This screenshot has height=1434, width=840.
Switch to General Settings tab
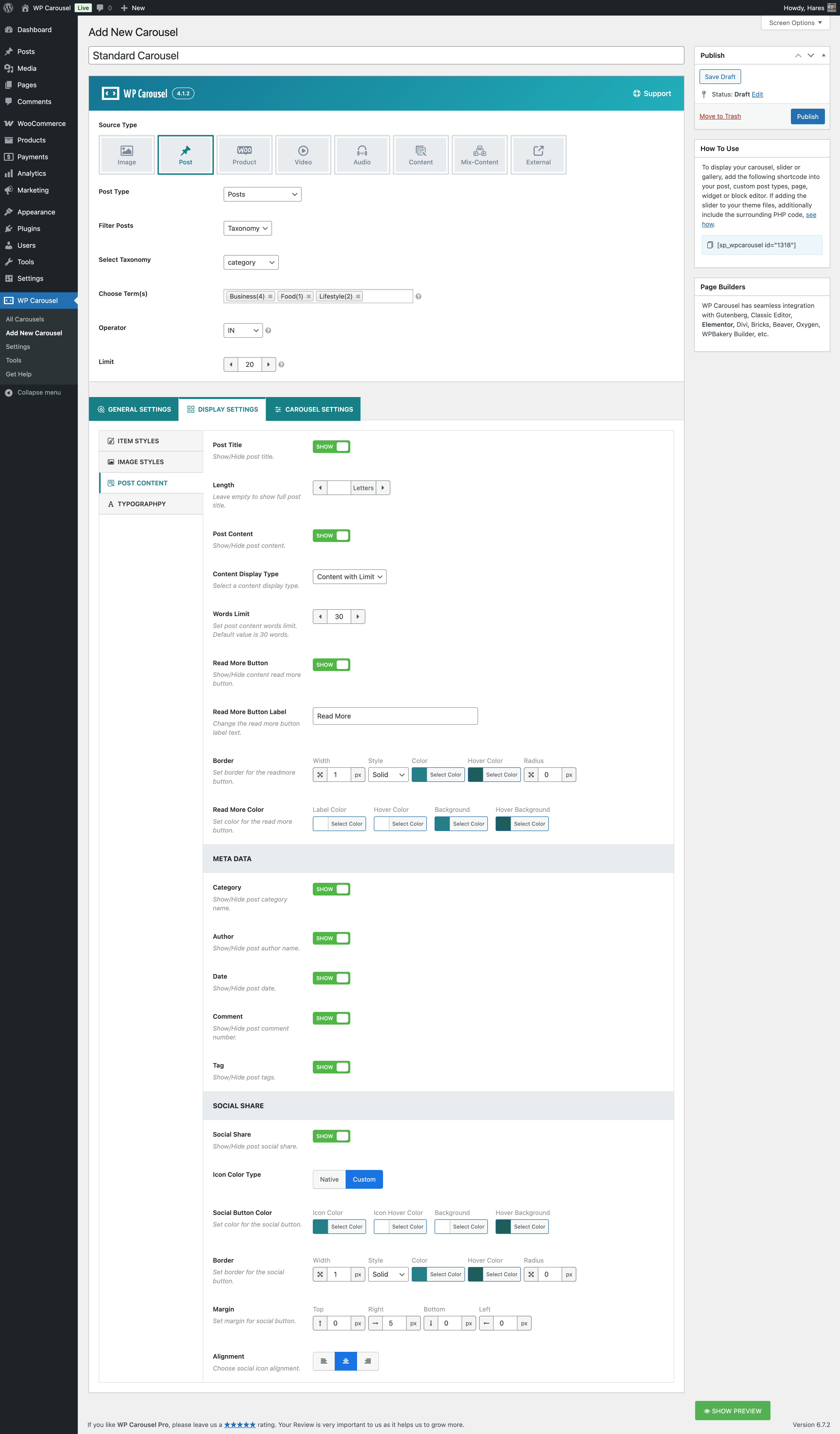134,410
